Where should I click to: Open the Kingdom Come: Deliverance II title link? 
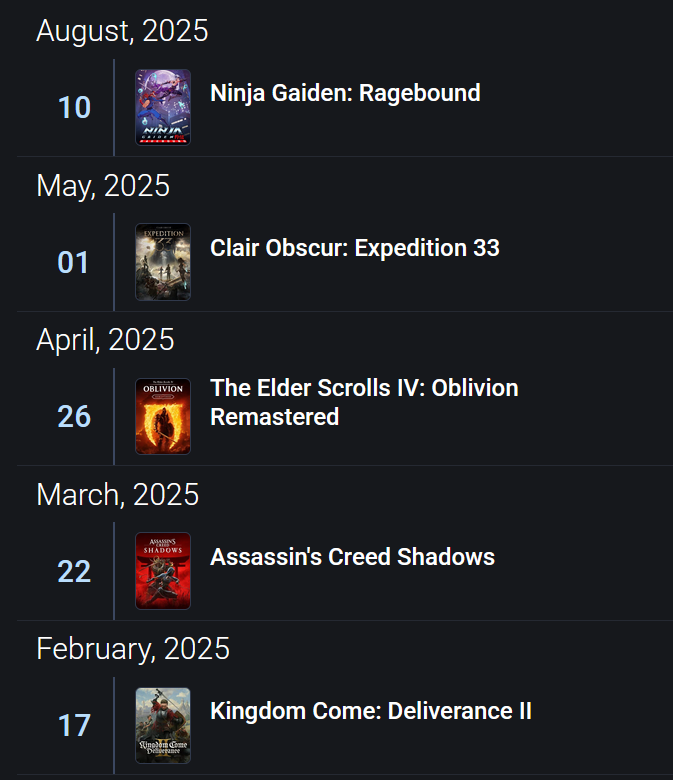coord(371,711)
